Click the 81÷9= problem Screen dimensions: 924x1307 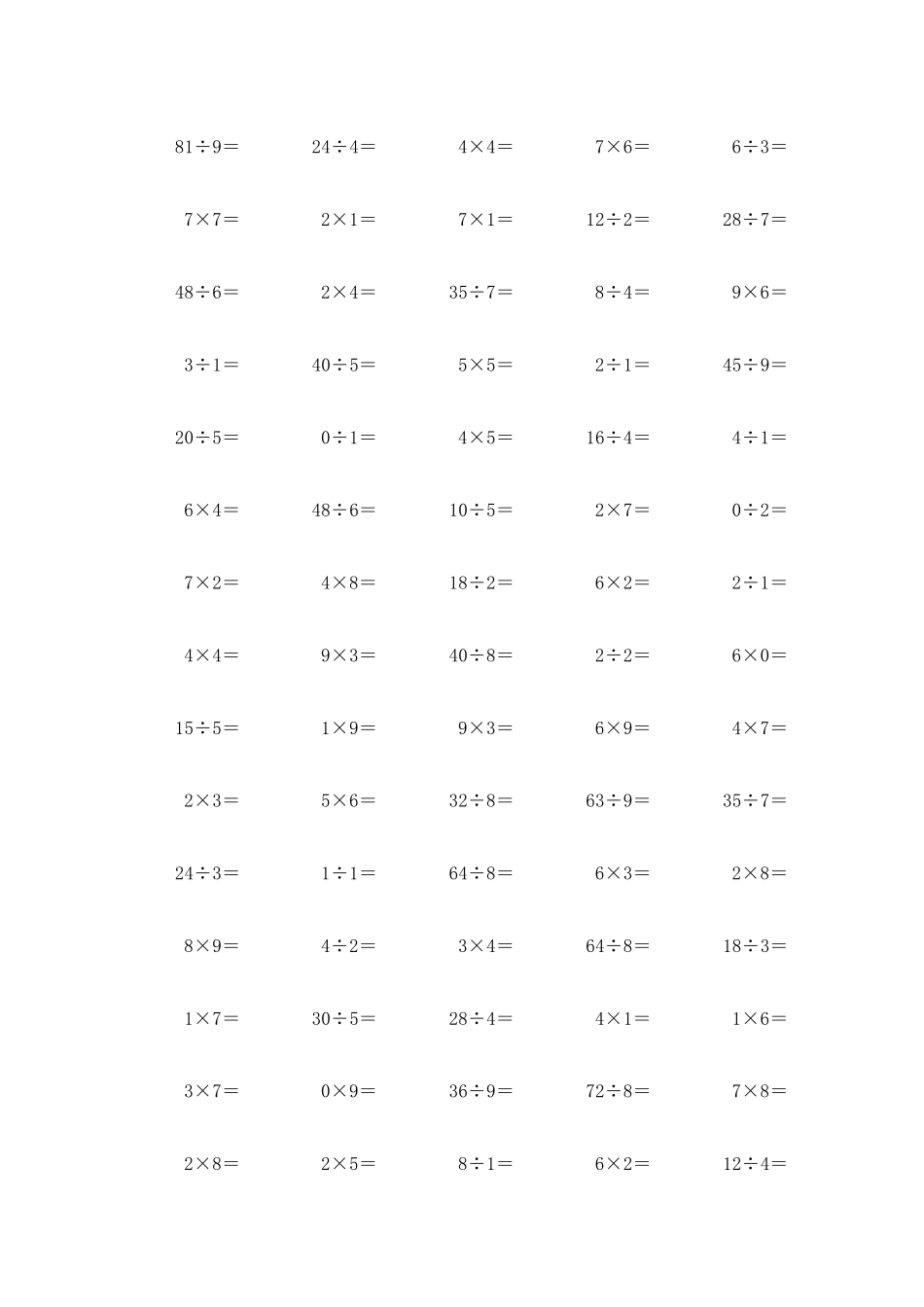coord(206,148)
